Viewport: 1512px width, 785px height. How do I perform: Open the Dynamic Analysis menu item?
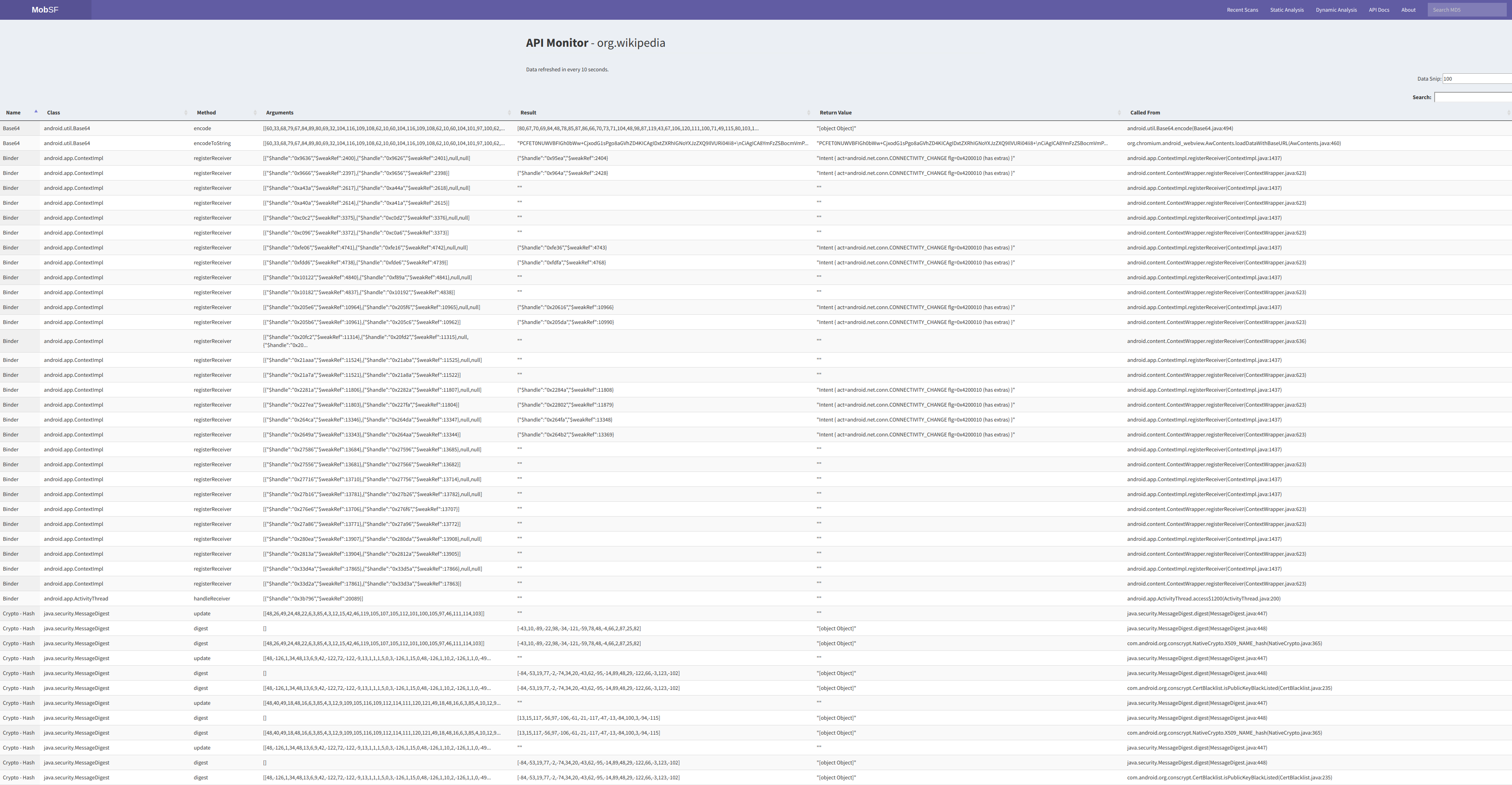pyautogui.click(x=1336, y=9)
